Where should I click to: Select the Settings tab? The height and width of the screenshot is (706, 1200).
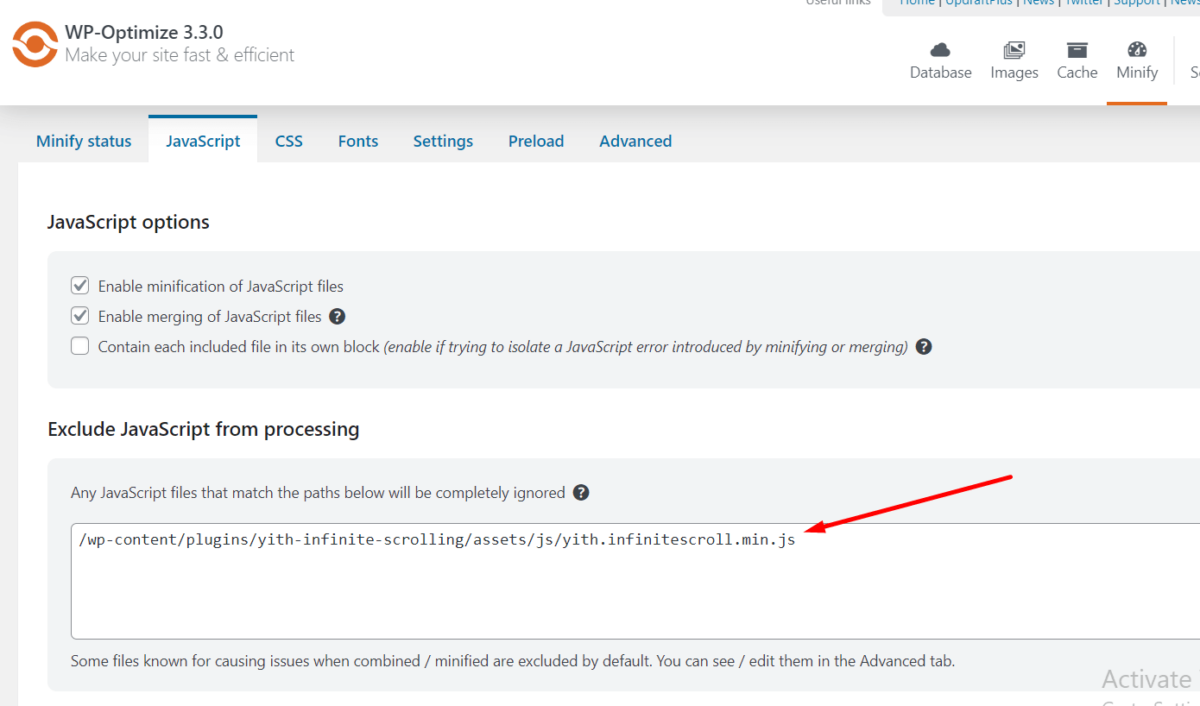pyautogui.click(x=443, y=140)
